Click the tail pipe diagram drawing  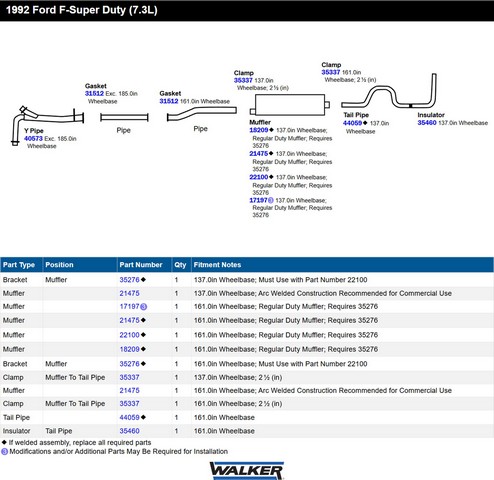click(389, 91)
